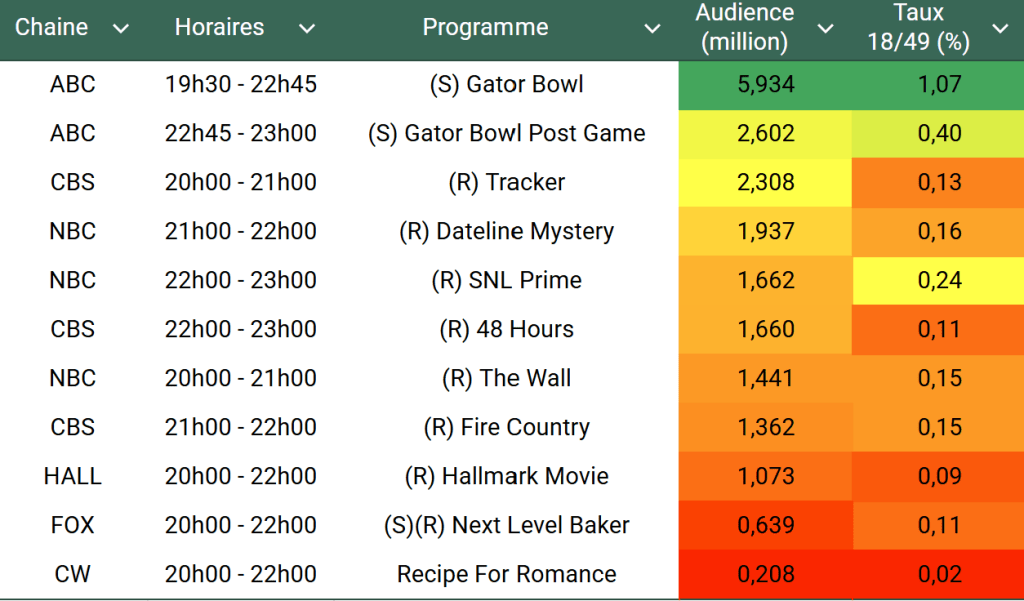Select the 19h30 - 22h45 time cell
This screenshot has width=1024, height=601.
(x=241, y=85)
